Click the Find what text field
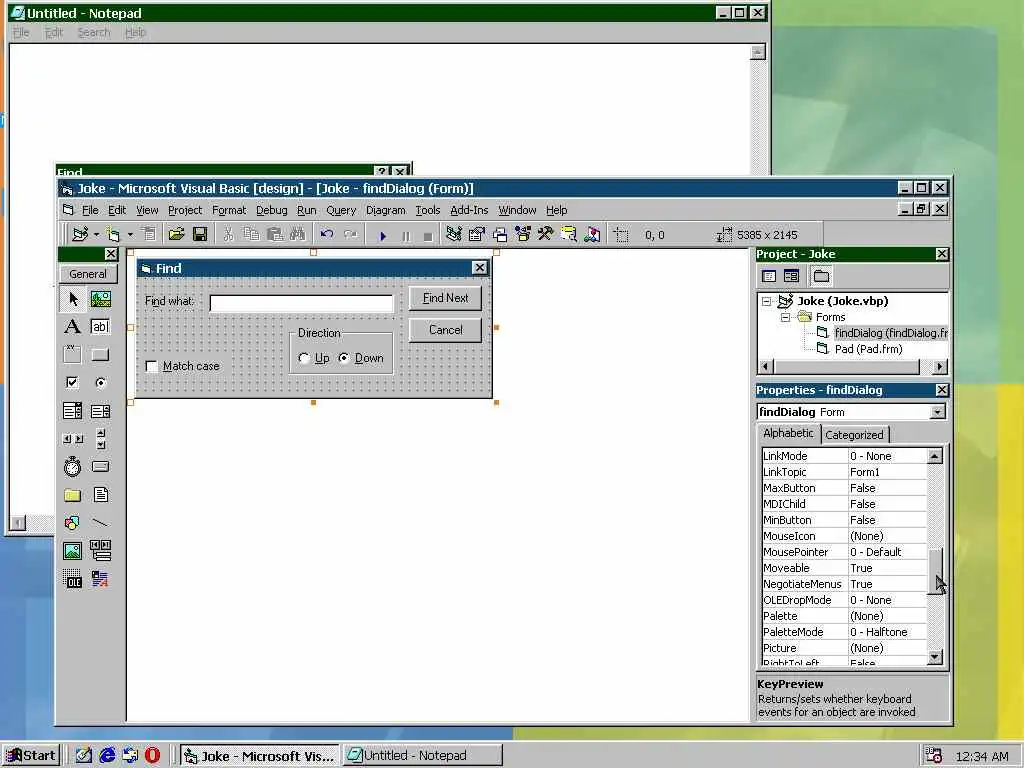 (301, 303)
